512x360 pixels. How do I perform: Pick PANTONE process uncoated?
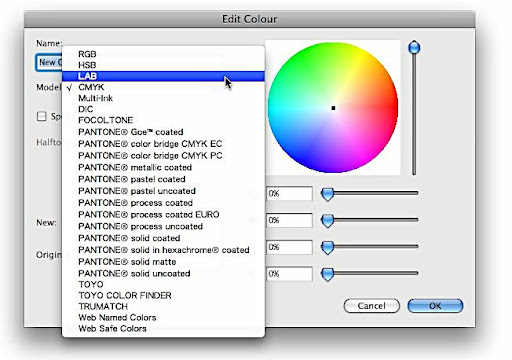[163, 226]
